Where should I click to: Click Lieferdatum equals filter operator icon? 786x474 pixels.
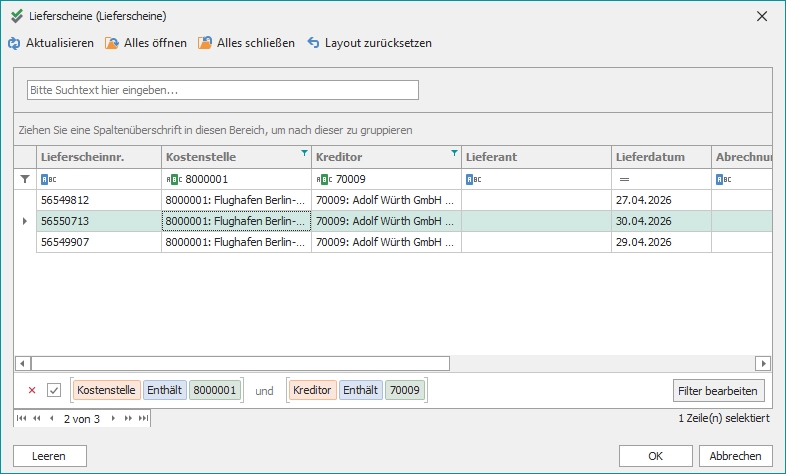624,179
